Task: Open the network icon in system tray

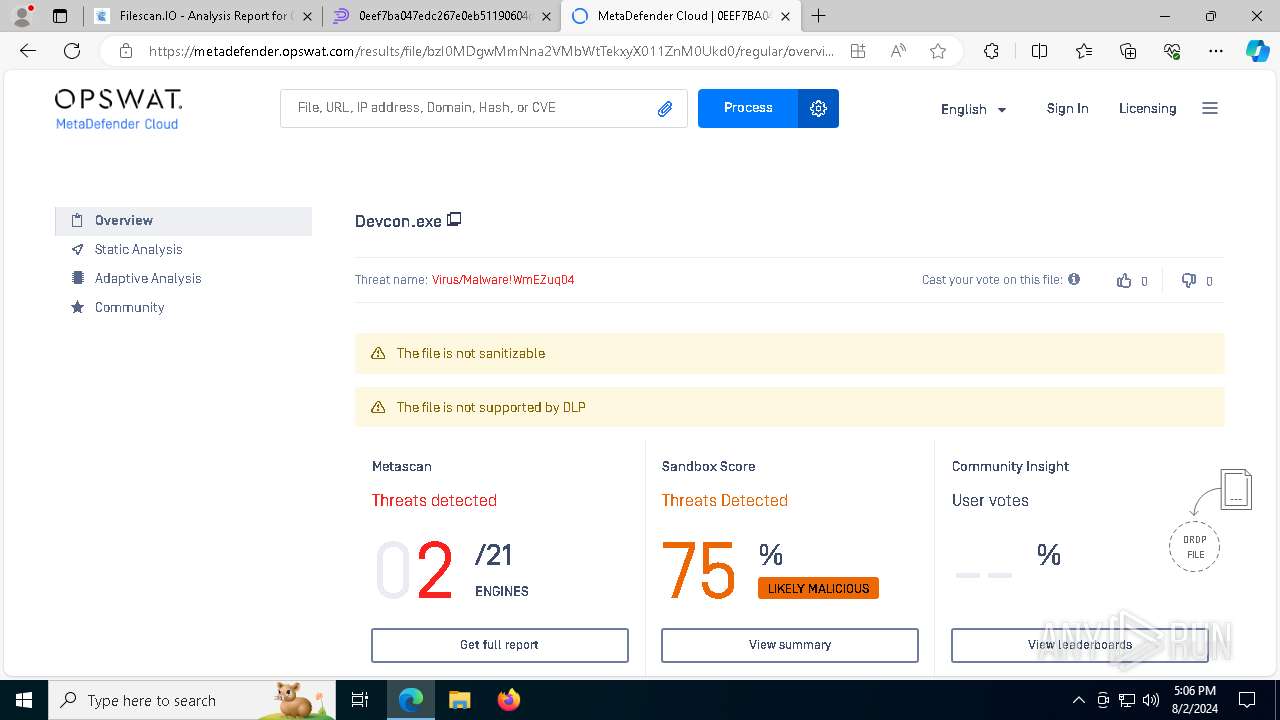Action: pyautogui.click(x=1127, y=700)
